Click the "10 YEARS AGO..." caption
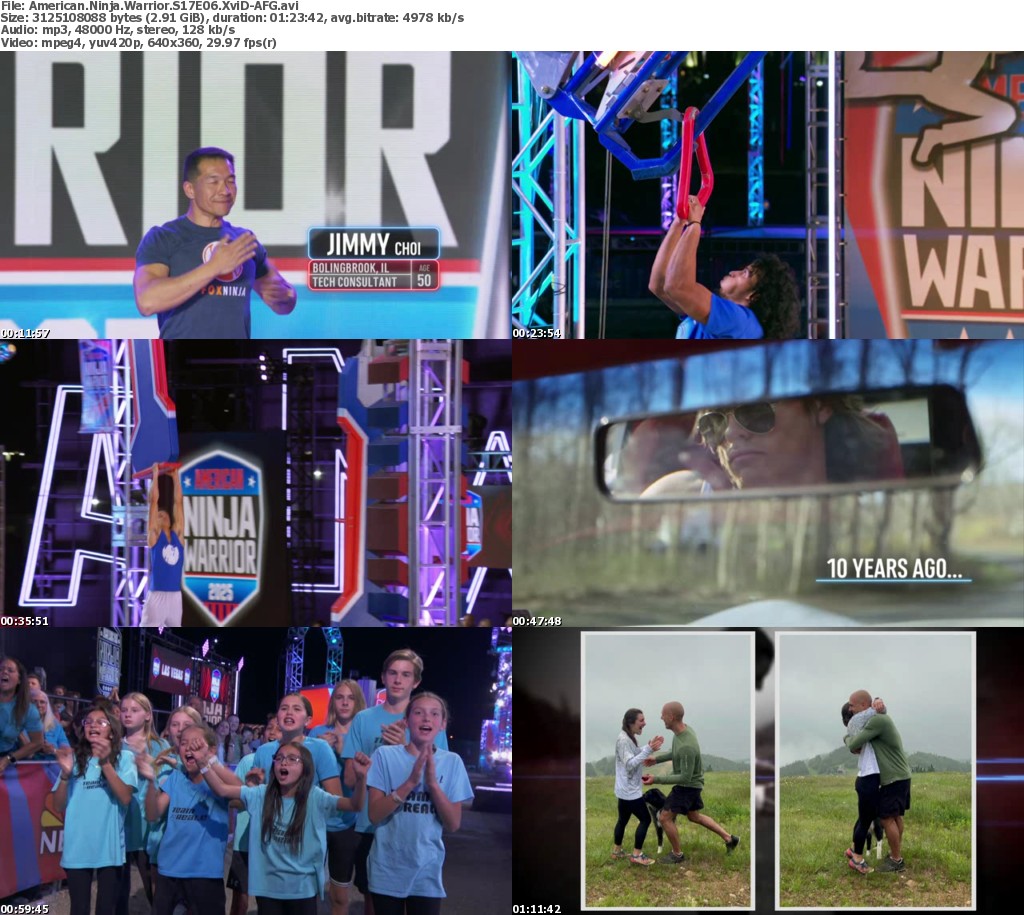The image size is (1024, 915). (x=894, y=568)
